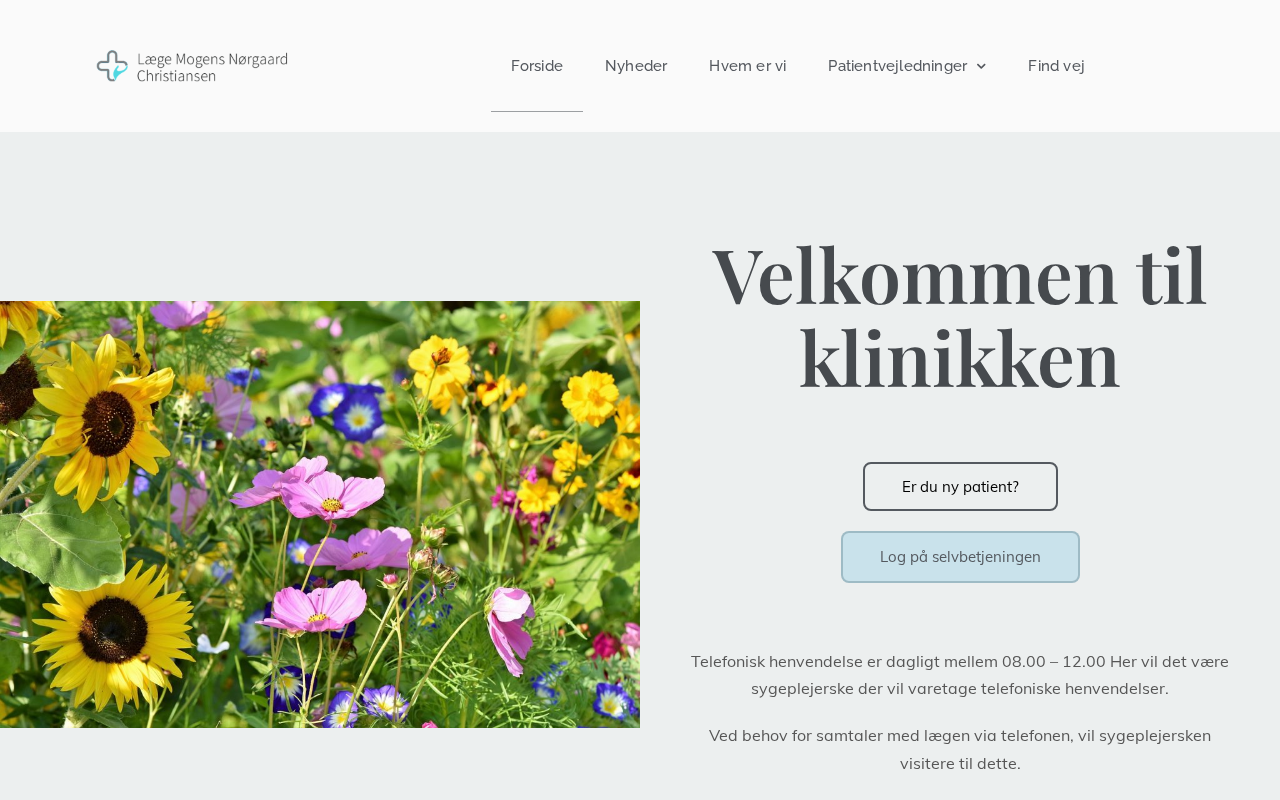
Task: Go to the Forside menu item
Action: (537, 66)
